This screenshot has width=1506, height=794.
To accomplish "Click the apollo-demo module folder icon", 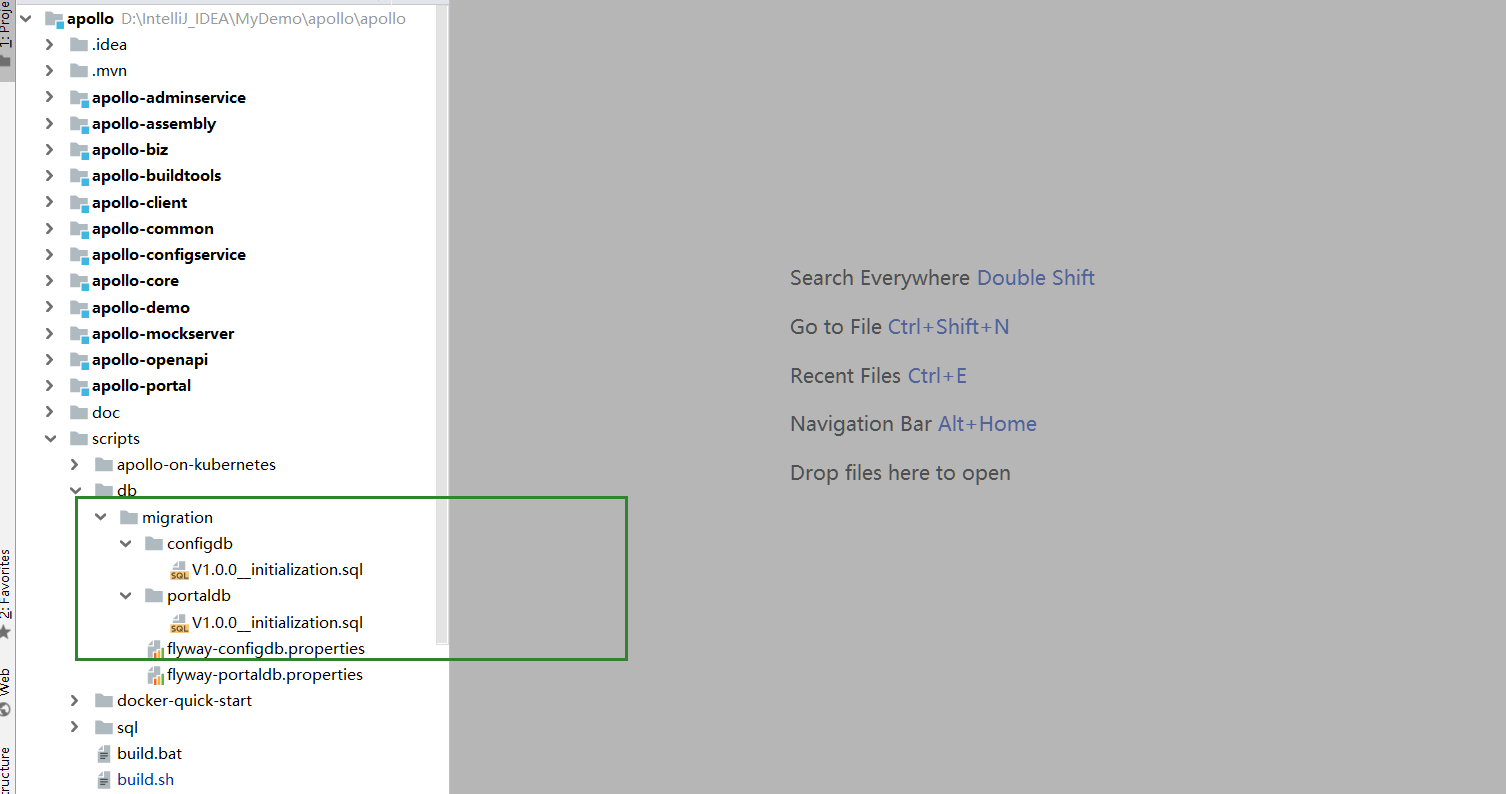I will pyautogui.click(x=79, y=307).
